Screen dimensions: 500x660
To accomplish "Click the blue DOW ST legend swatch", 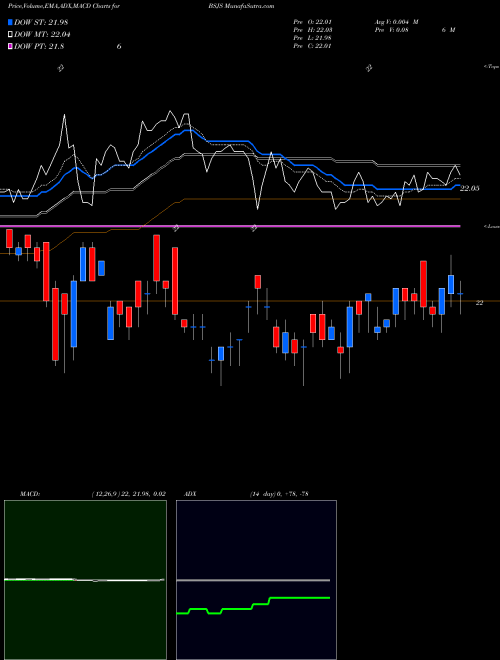I will (x=11, y=22).
